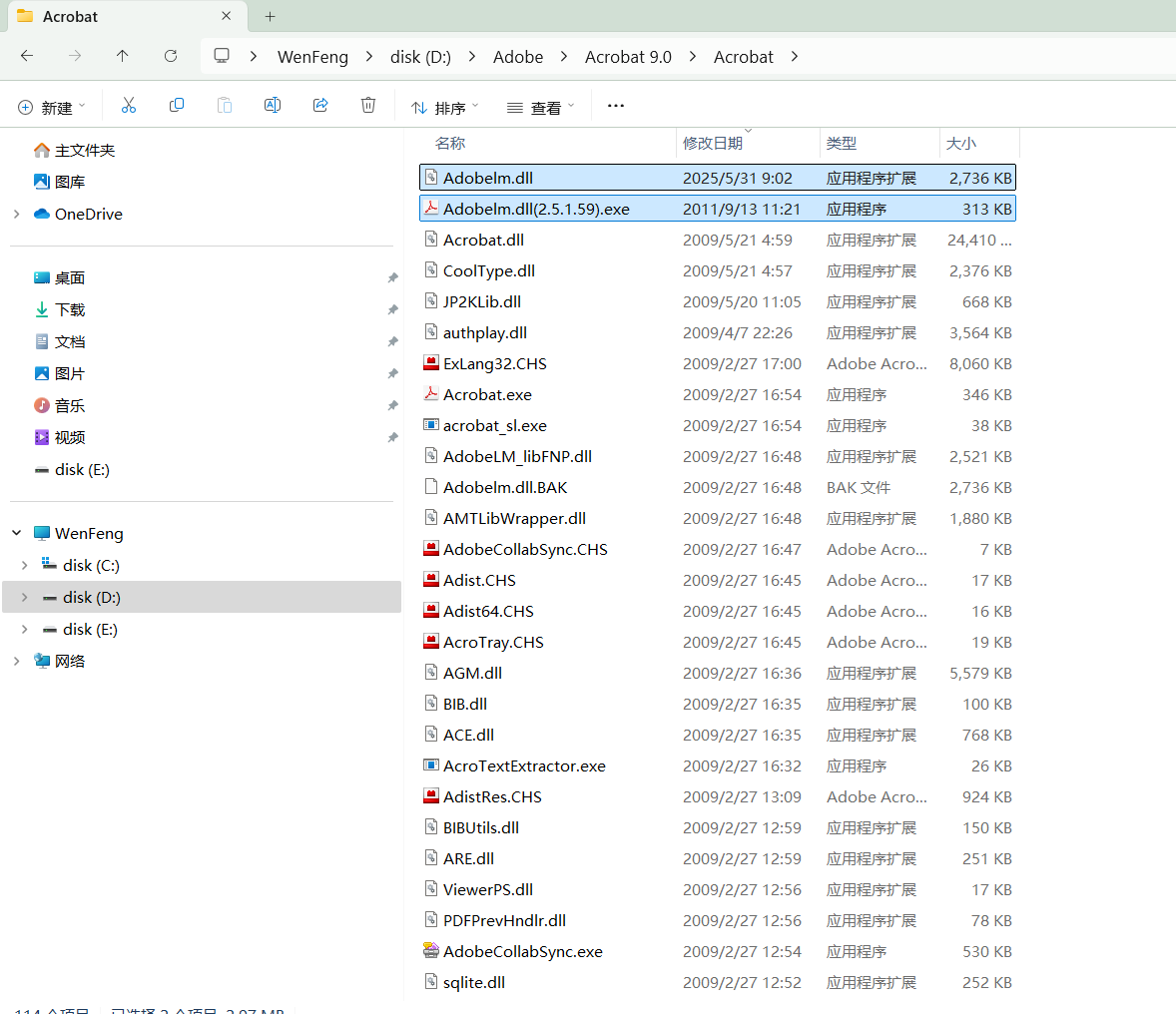Select disk (C:) in navigation tree
The height and width of the screenshot is (1014, 1176).
click(x=91, y=566)
